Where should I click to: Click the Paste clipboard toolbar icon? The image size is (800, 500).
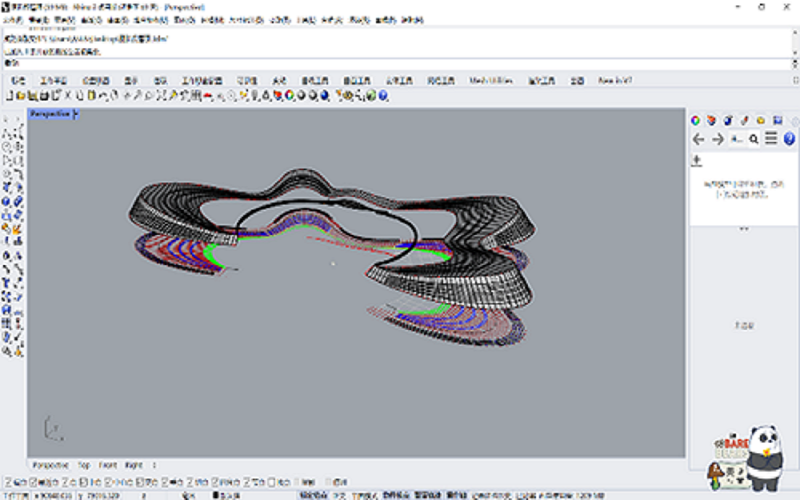[x=91, y=95]
